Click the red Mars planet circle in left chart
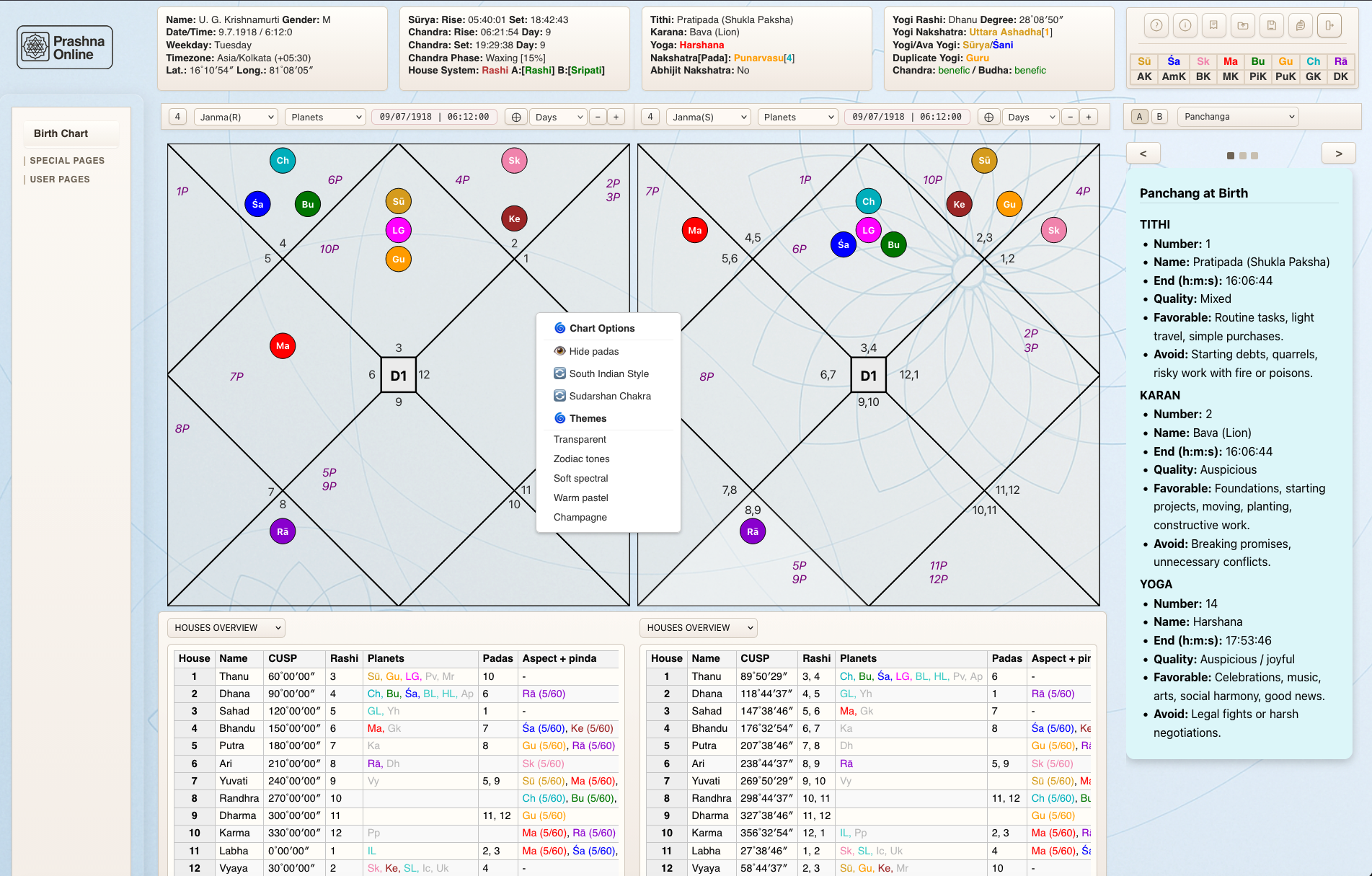 pos(283,346)
